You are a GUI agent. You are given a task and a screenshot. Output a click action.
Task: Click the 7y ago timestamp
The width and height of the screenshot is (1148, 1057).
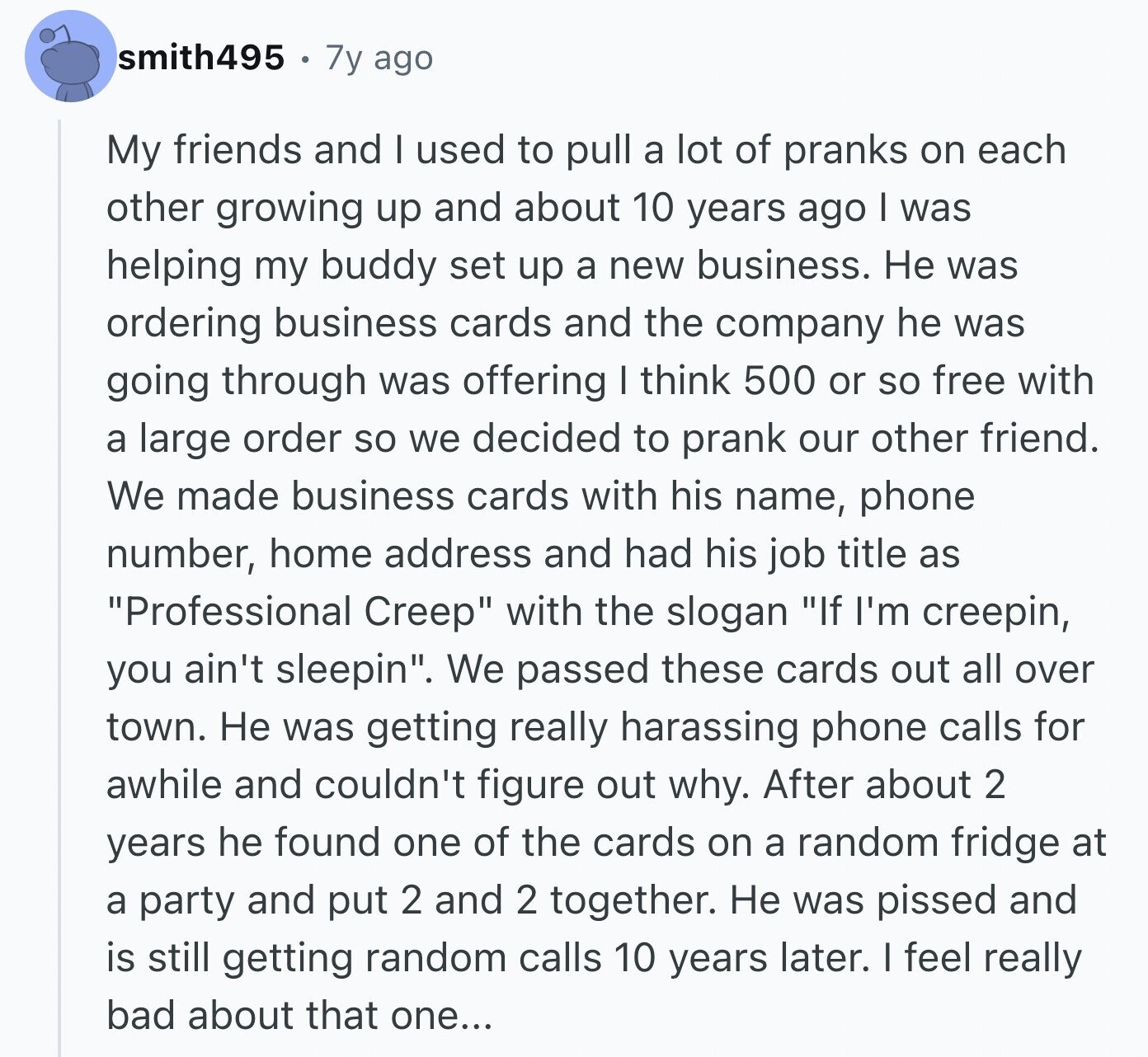point(379,59)
